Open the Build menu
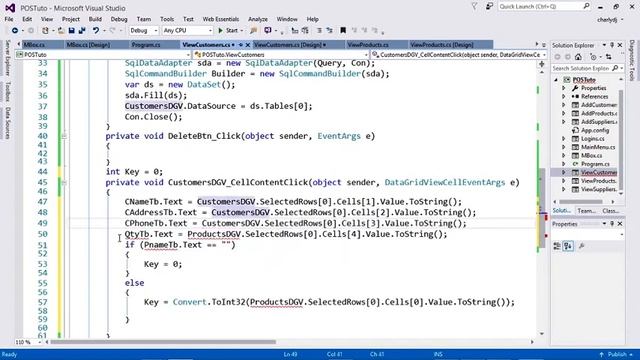This screenshot has width=640, height=360. pyautogui.click(x=95, y=19)
